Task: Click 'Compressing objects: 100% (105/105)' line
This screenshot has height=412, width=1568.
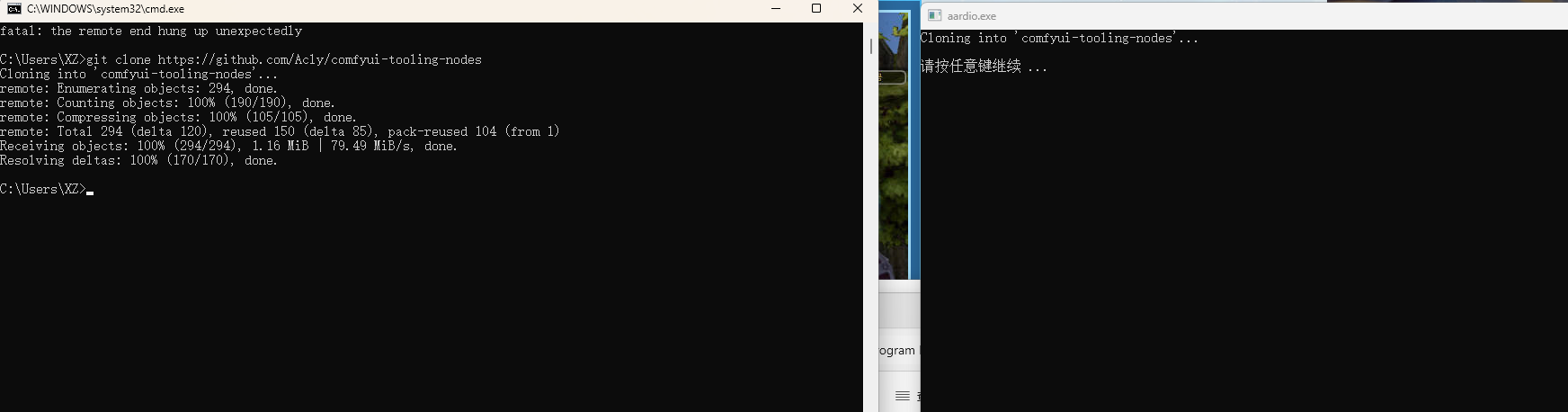Action: [178, 117]
